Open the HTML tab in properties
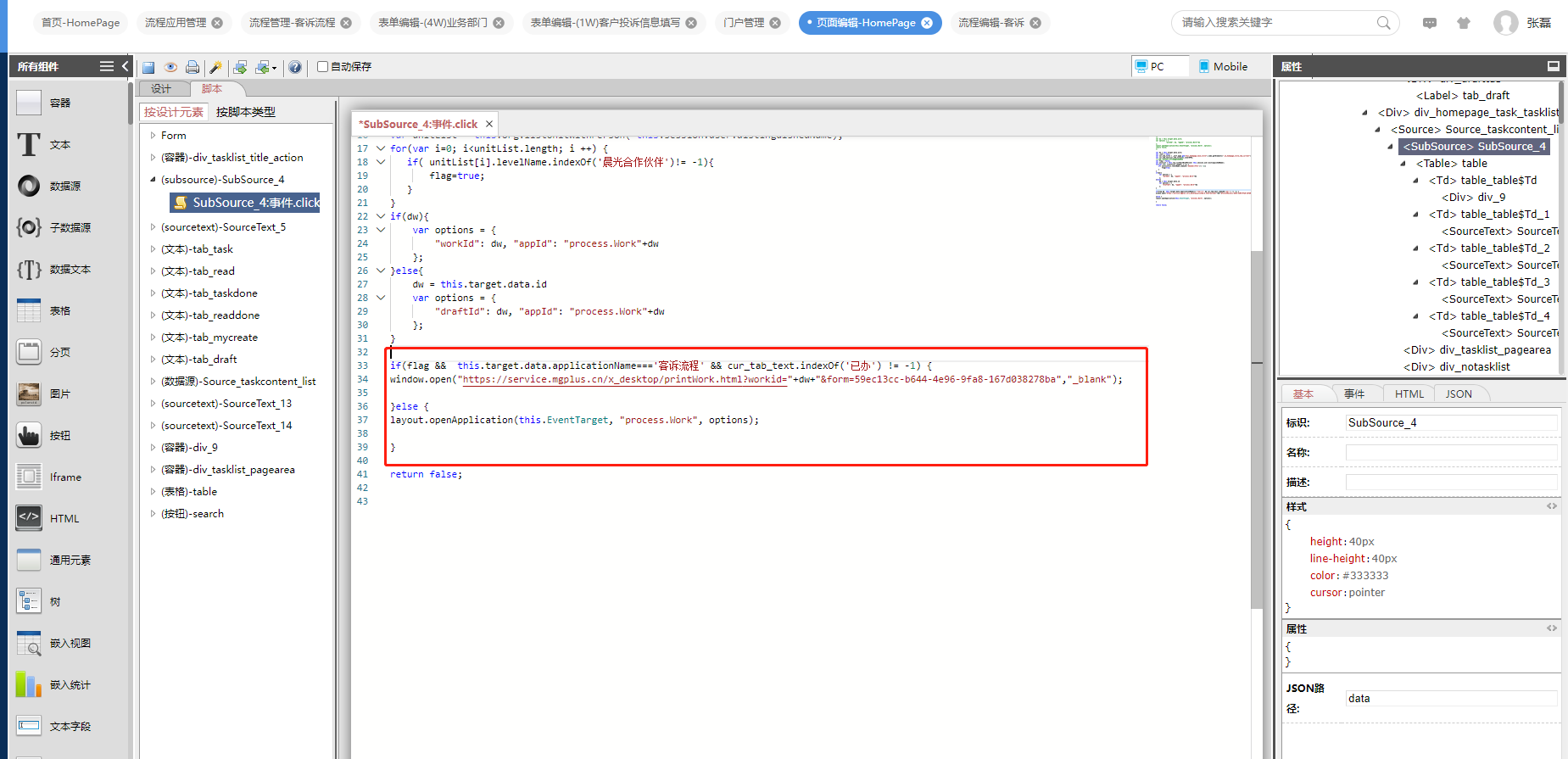The width and height of the screenshot is (1568, 759). pos(1409,393)
